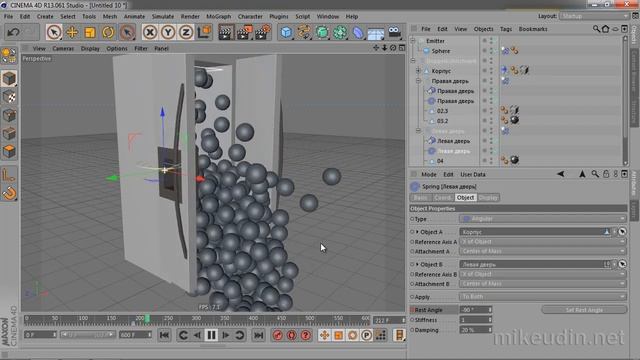Click the preview range slider bar
The height and width of the screenshot is (360, 640).
click(87, 335)
